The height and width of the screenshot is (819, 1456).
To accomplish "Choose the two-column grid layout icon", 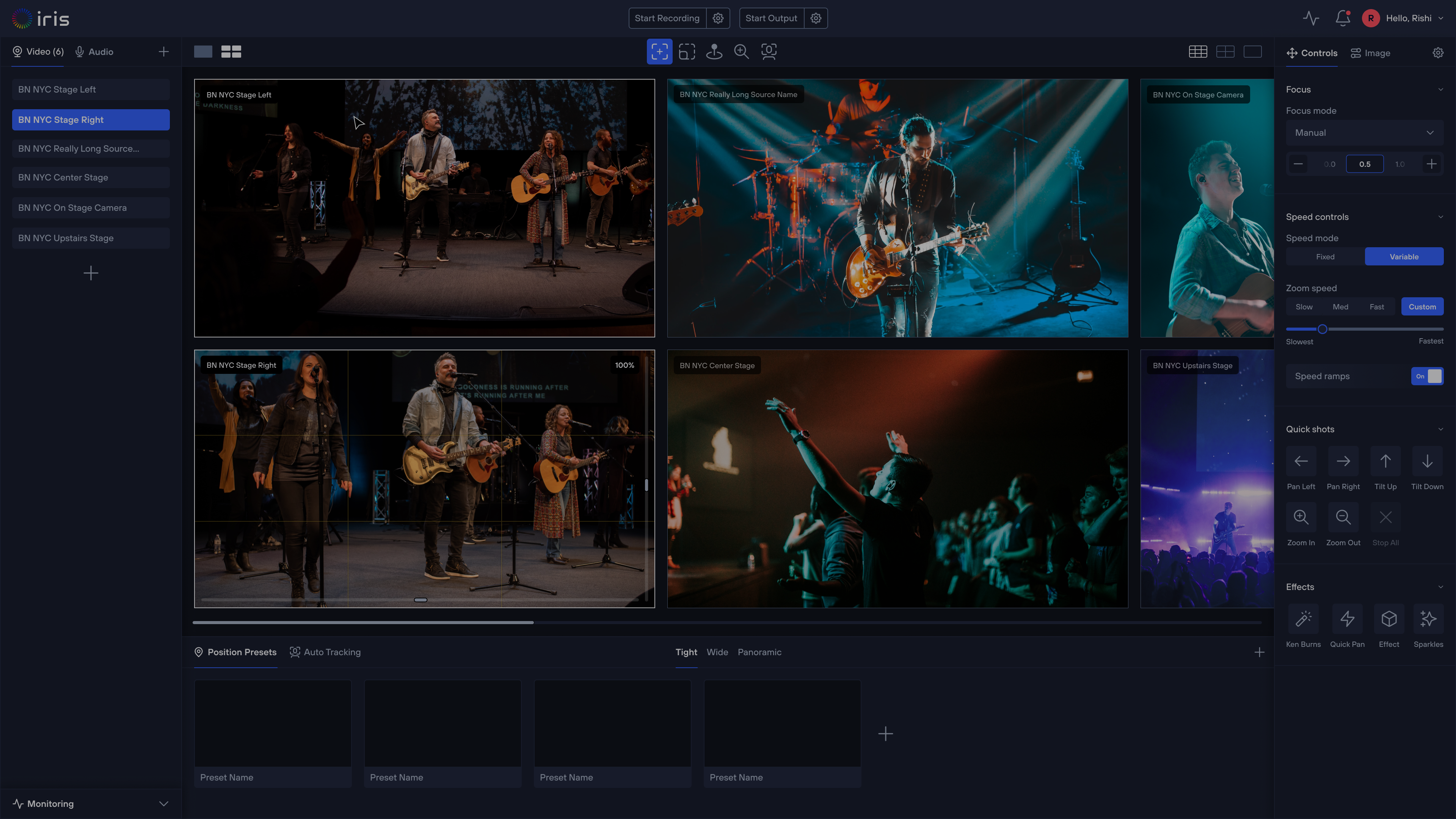I will (x=1225, y=52).
